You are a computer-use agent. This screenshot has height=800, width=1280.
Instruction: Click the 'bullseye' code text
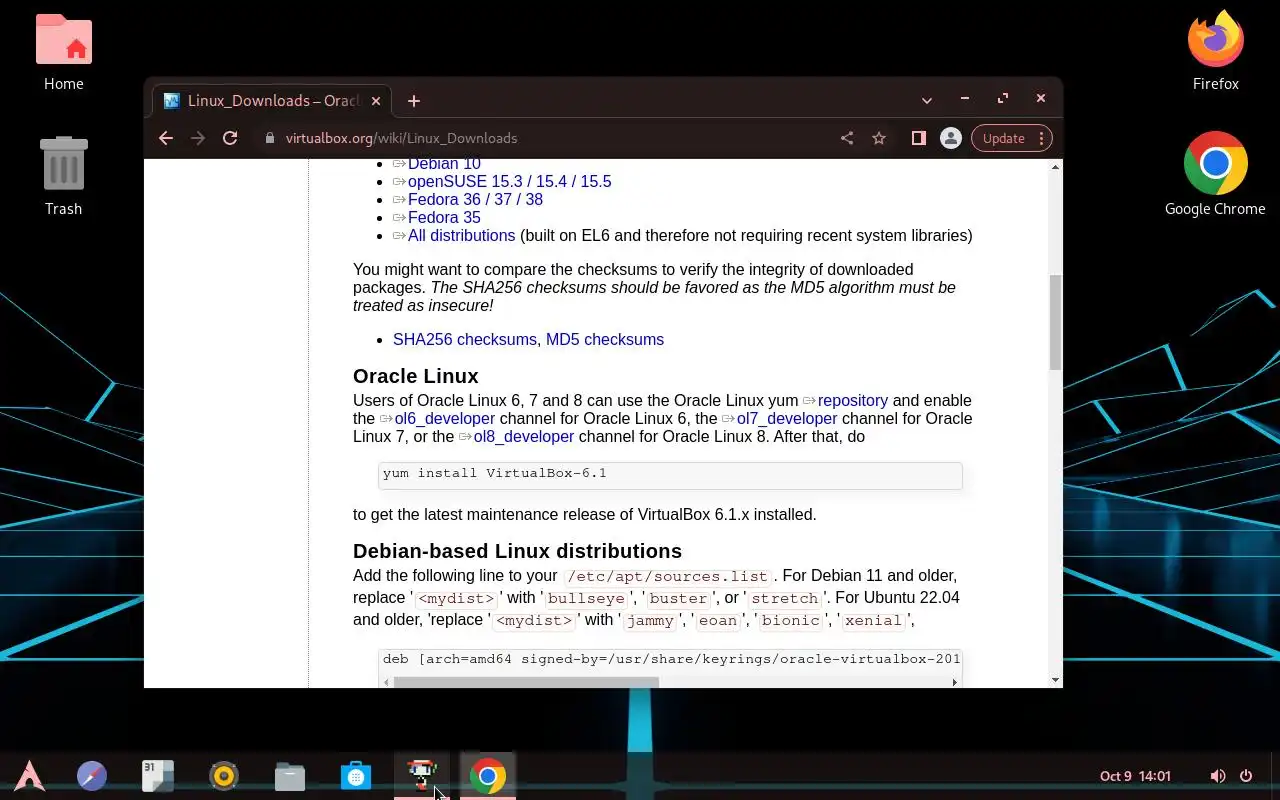pos(586,598)
